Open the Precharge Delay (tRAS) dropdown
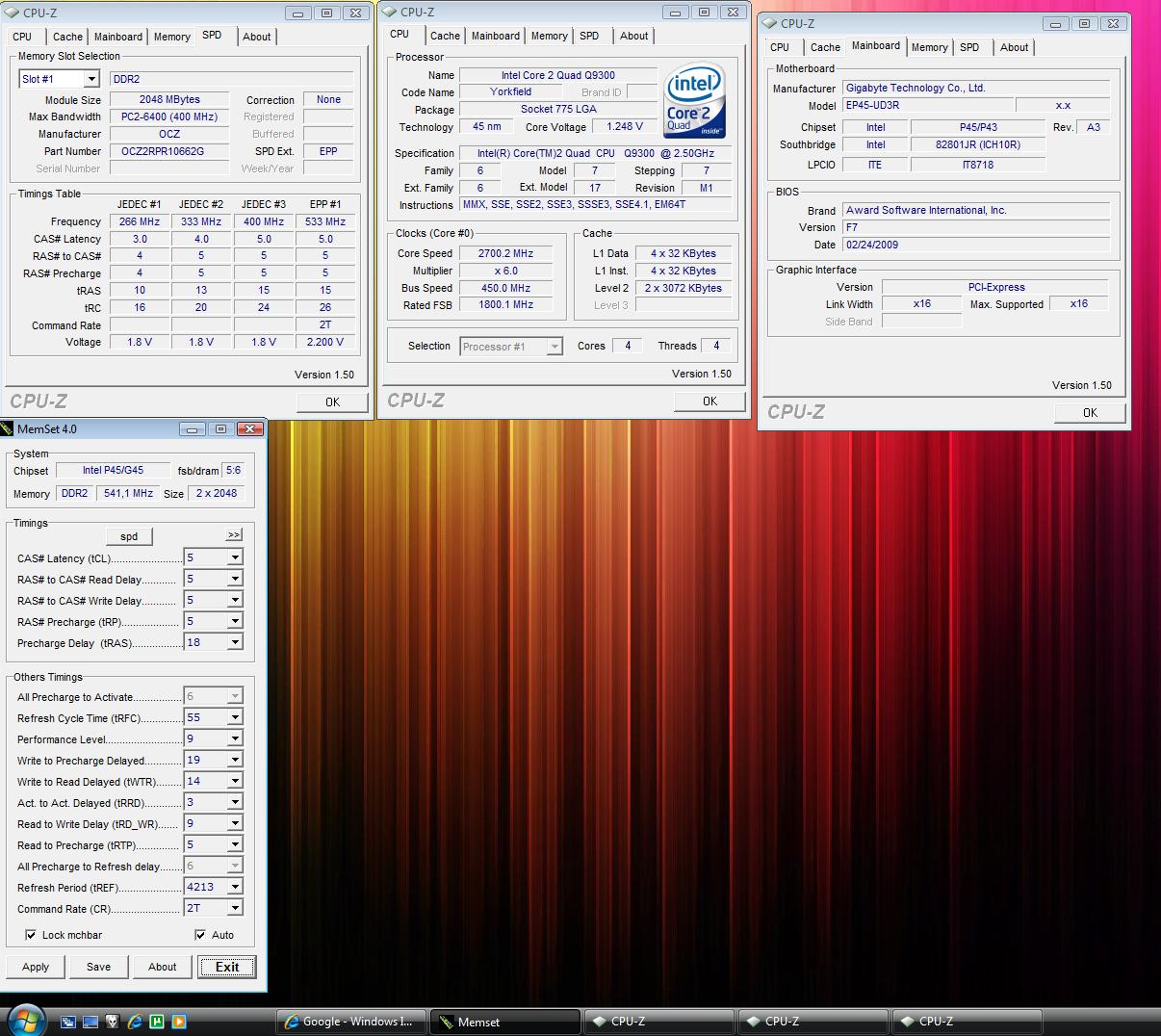Image resolution: width=1161 pixels, height=1036 pixels. [234, 642]
